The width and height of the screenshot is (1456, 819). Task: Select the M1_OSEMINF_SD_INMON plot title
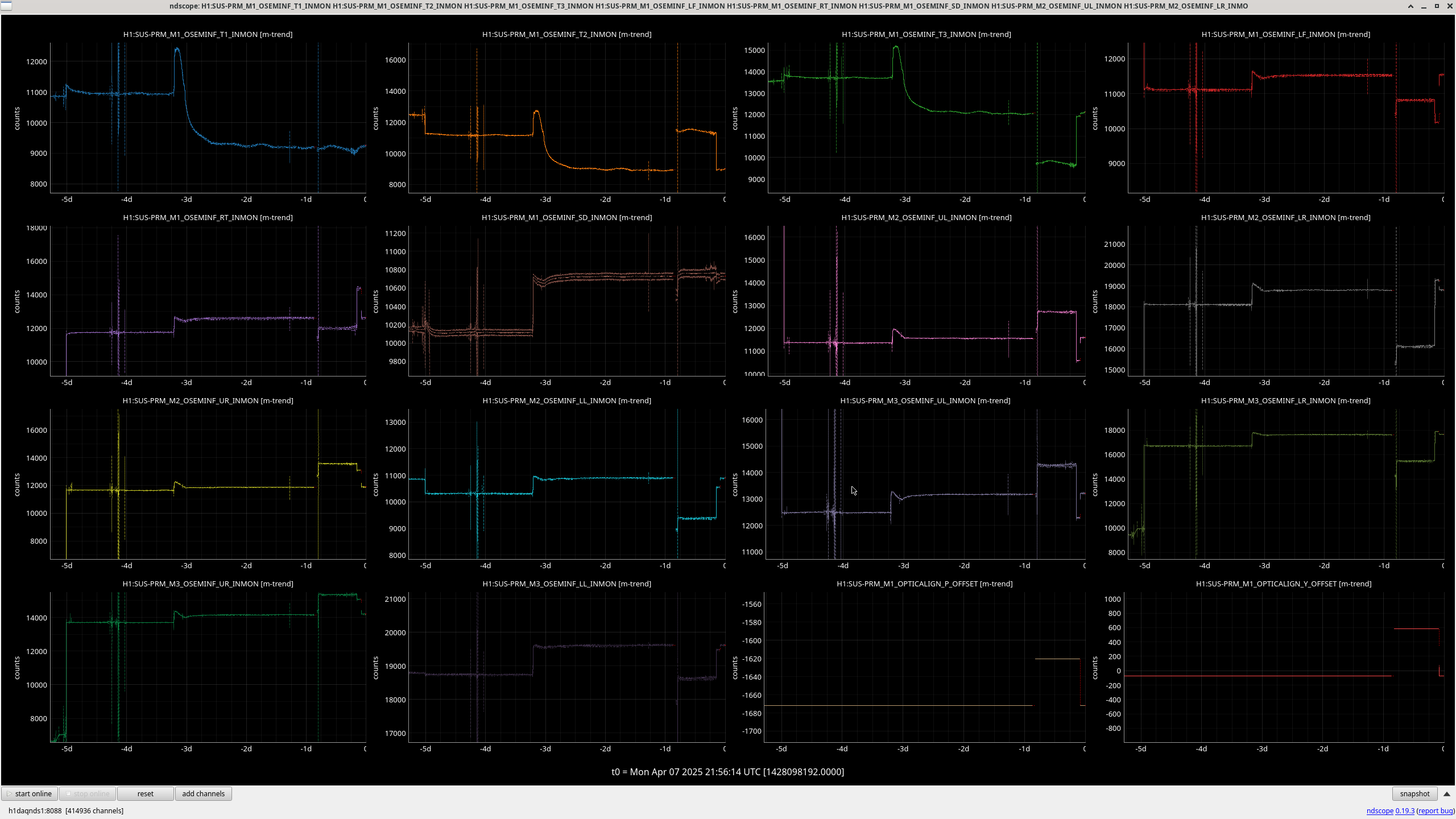pyautogui.click(x=566, y=217)
